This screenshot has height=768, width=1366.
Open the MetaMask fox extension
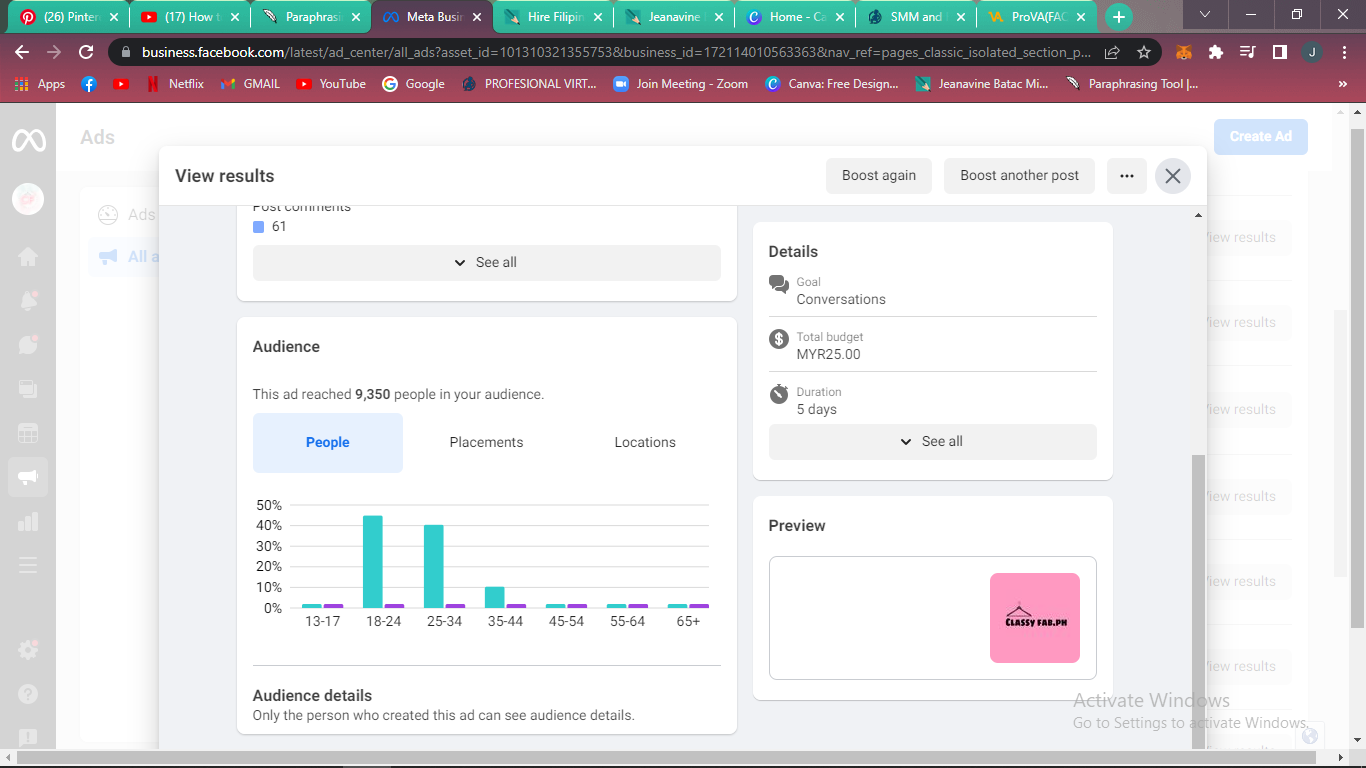coord(1184,52)
